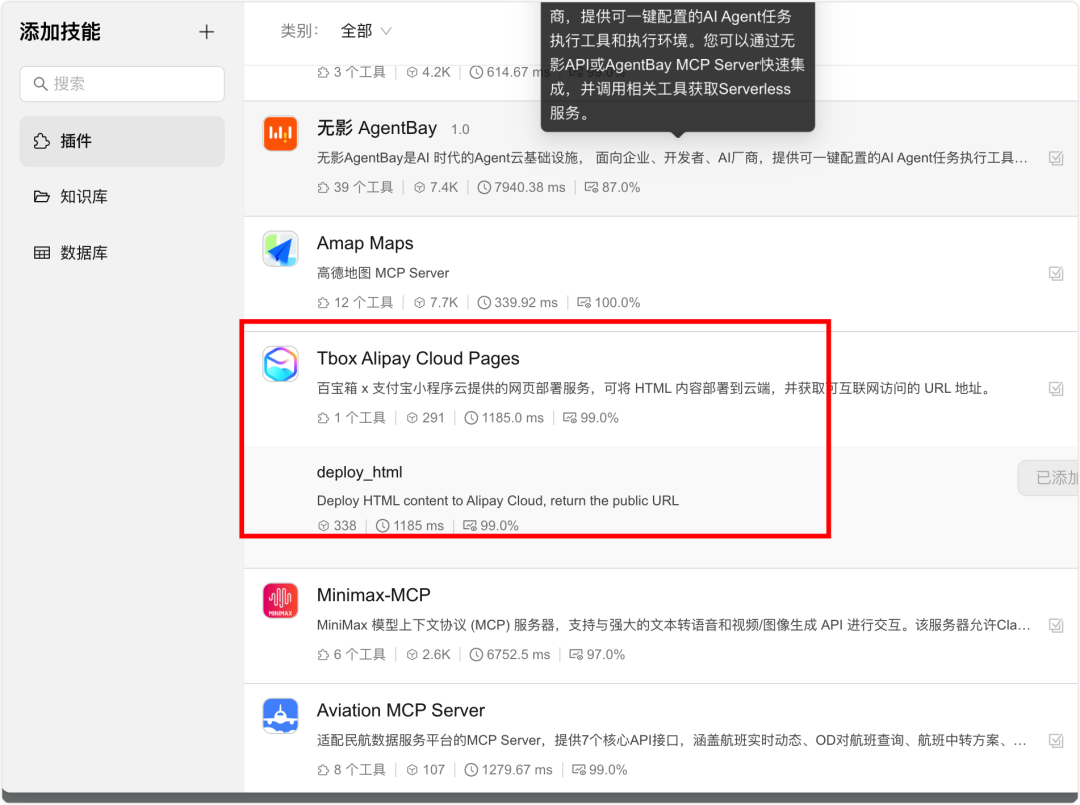Image resolution: width=1080 pixels, height=805 pixels.
Task: Focus the 搜索 search field
Action: tap(122, 84)
